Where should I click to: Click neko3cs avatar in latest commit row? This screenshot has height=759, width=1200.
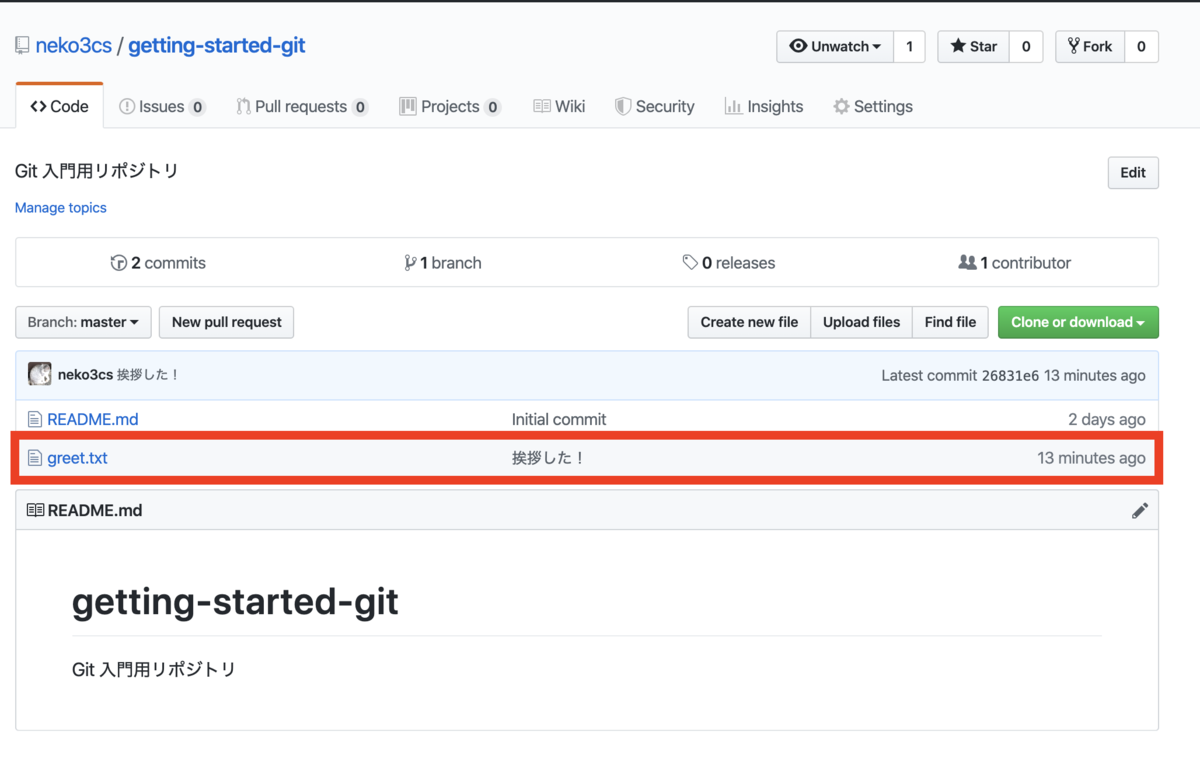[39, 375]
